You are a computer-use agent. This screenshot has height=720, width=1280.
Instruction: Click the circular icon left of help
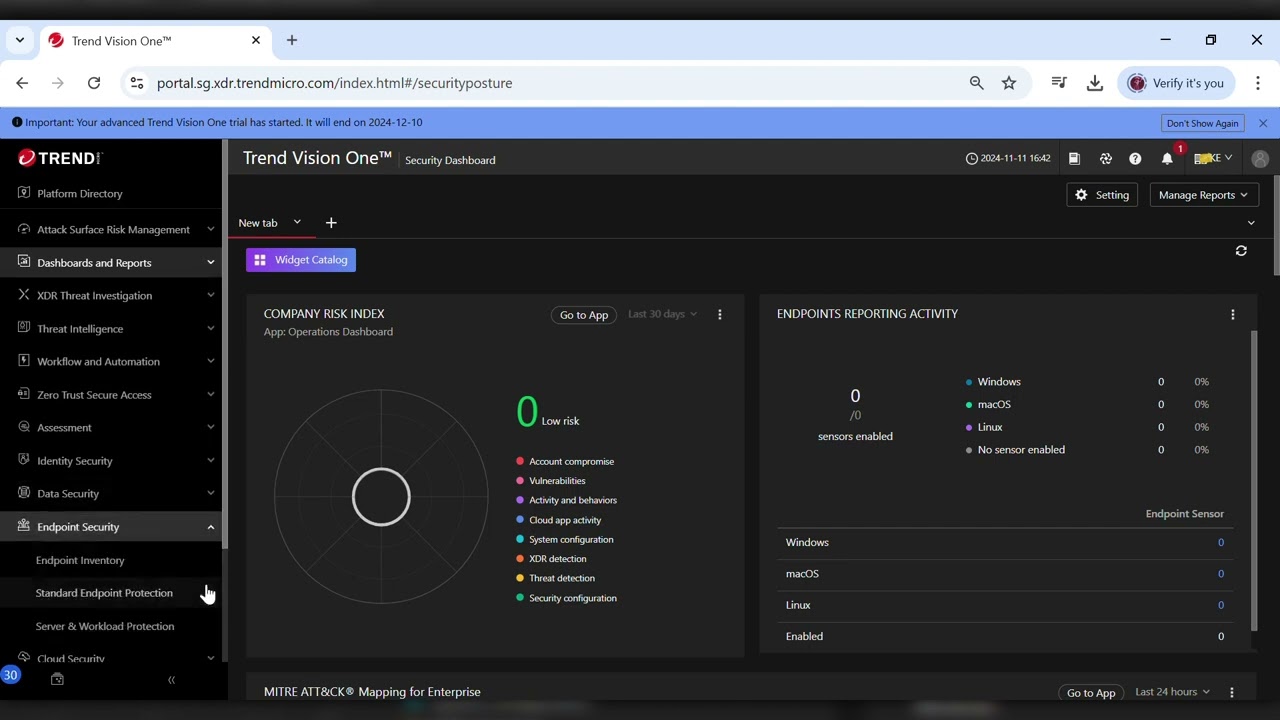point(1105,159)
